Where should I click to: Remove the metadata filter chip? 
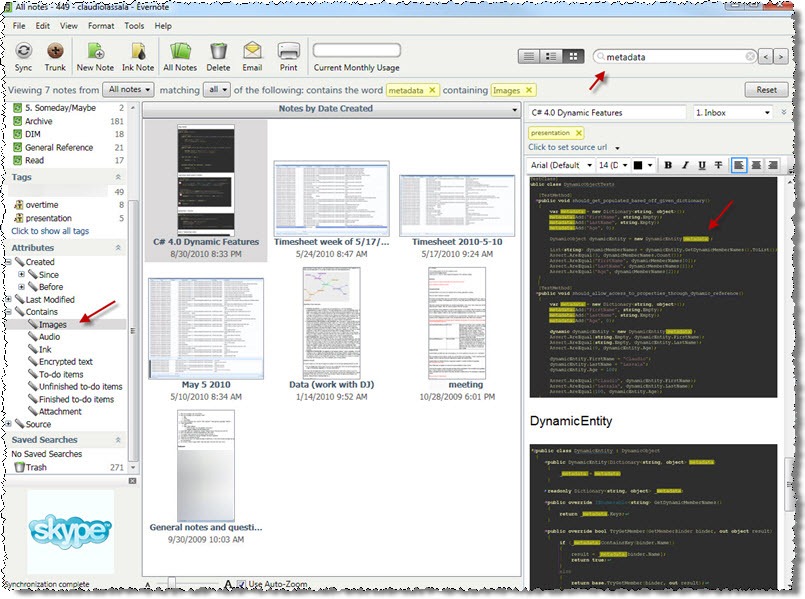[x=432, y=90]
